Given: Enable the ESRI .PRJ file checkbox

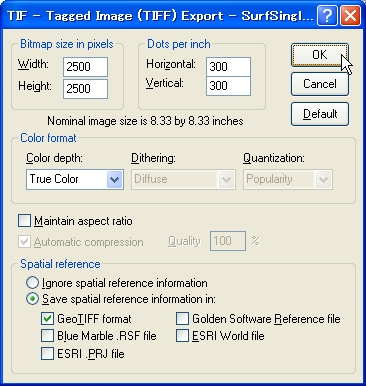Looking at the screenshot, I should pos(47,353).
